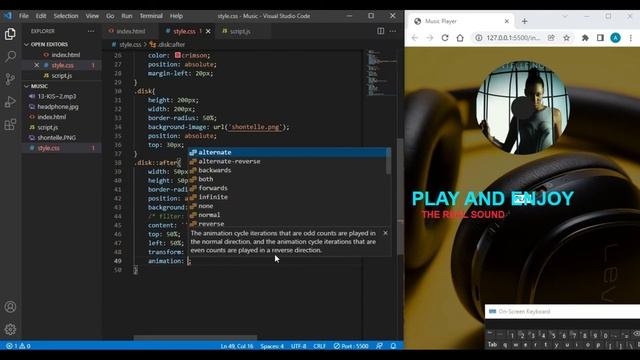640x360 pixels.
Task: Open the Selection menu
Action: [x=66, y=16]
